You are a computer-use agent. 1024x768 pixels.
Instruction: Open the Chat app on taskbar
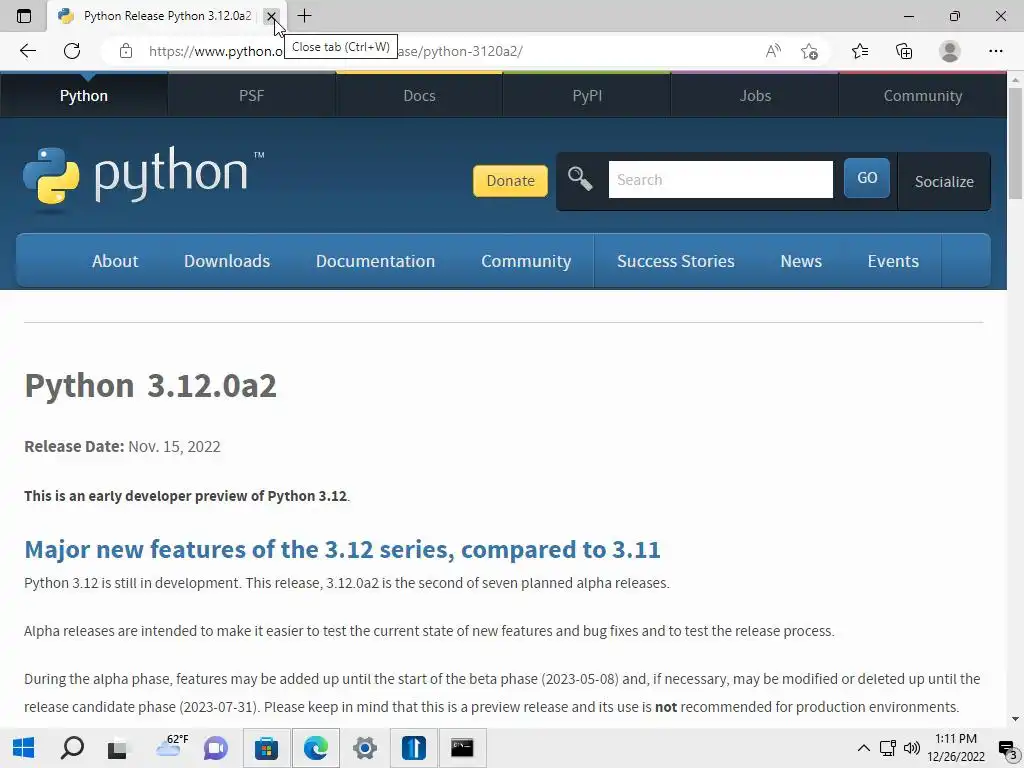(x=216, y=748)
